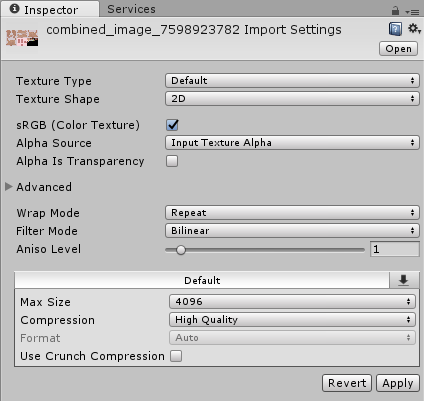Click the import settings title text
Viewport: 424px width, 401px height.
pos(194,30)
